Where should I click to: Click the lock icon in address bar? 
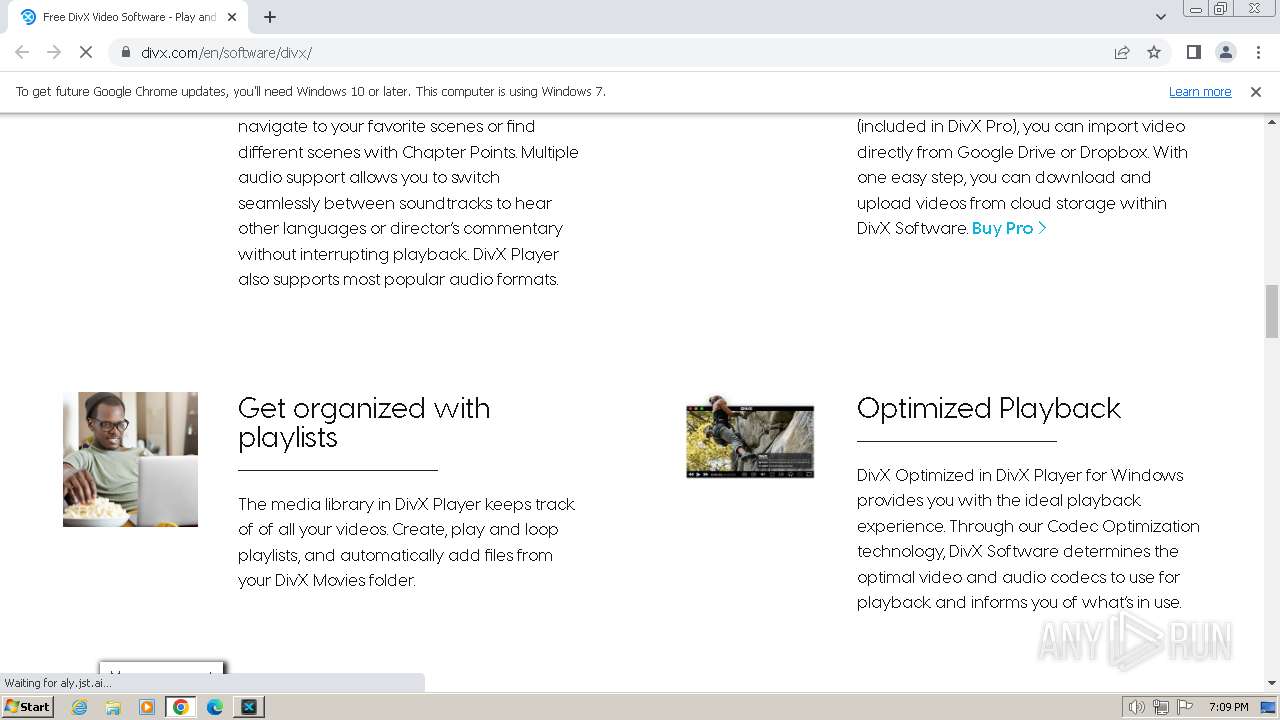[x=126, y=52]
